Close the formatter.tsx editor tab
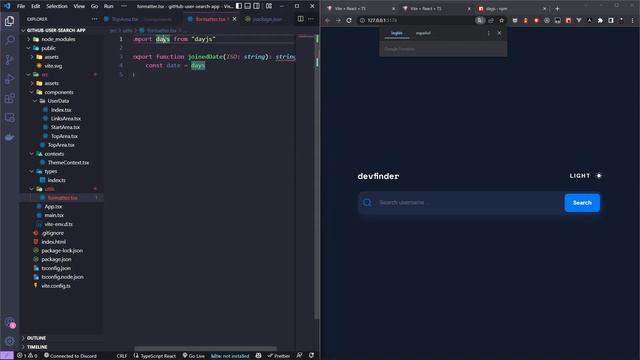Viewport: 640px width, 360px height. point(235,19)
